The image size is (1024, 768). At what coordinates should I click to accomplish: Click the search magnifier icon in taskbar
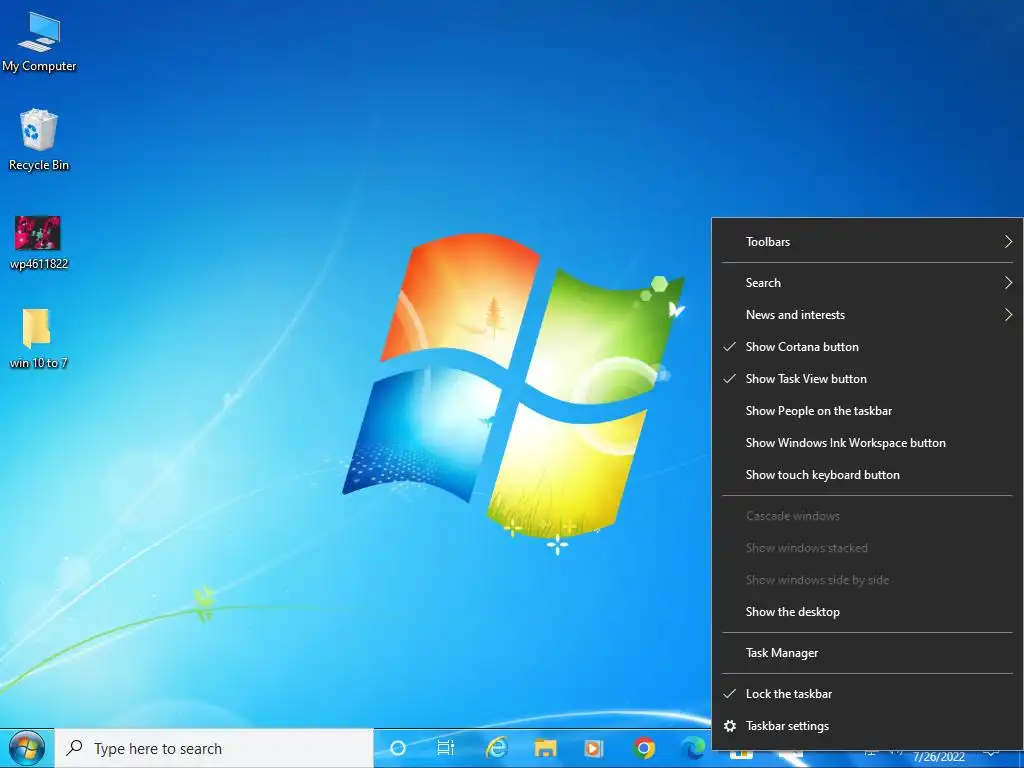click(74, 748)
